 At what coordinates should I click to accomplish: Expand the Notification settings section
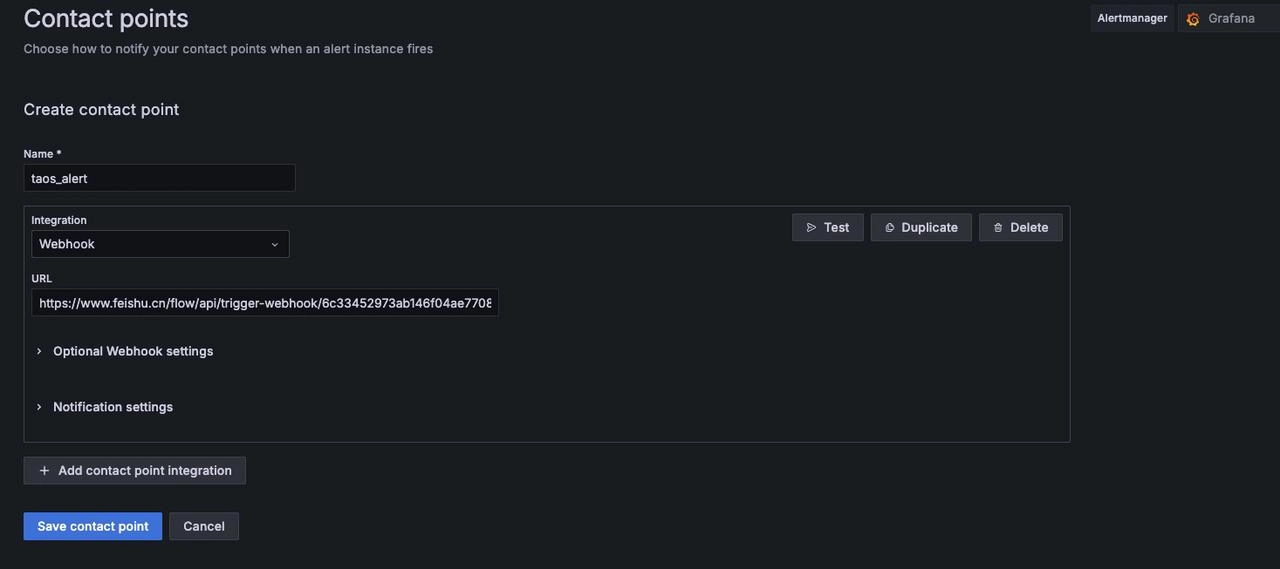[113, 408]
